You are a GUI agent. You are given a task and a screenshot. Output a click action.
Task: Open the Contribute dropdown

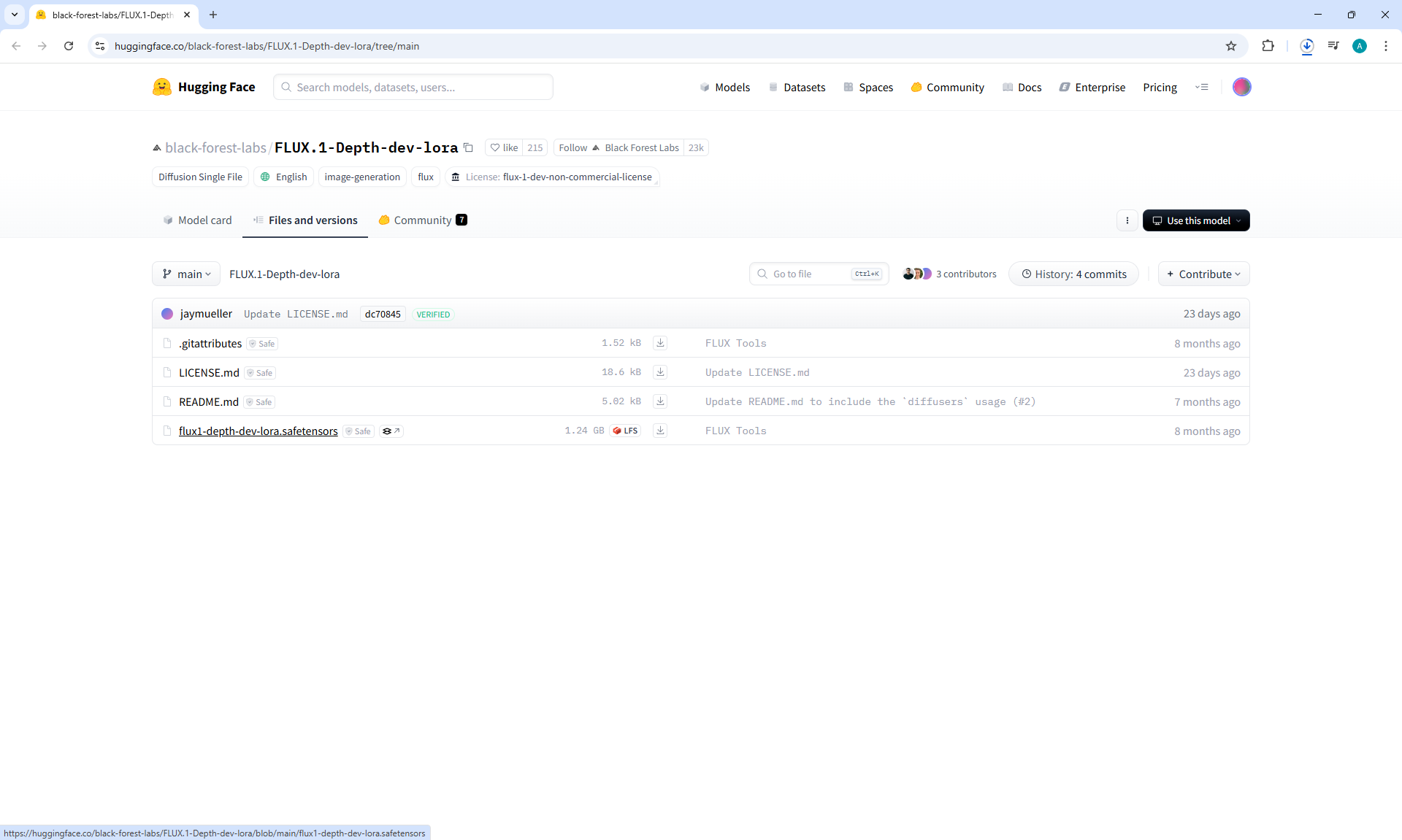click(1203, 274)
